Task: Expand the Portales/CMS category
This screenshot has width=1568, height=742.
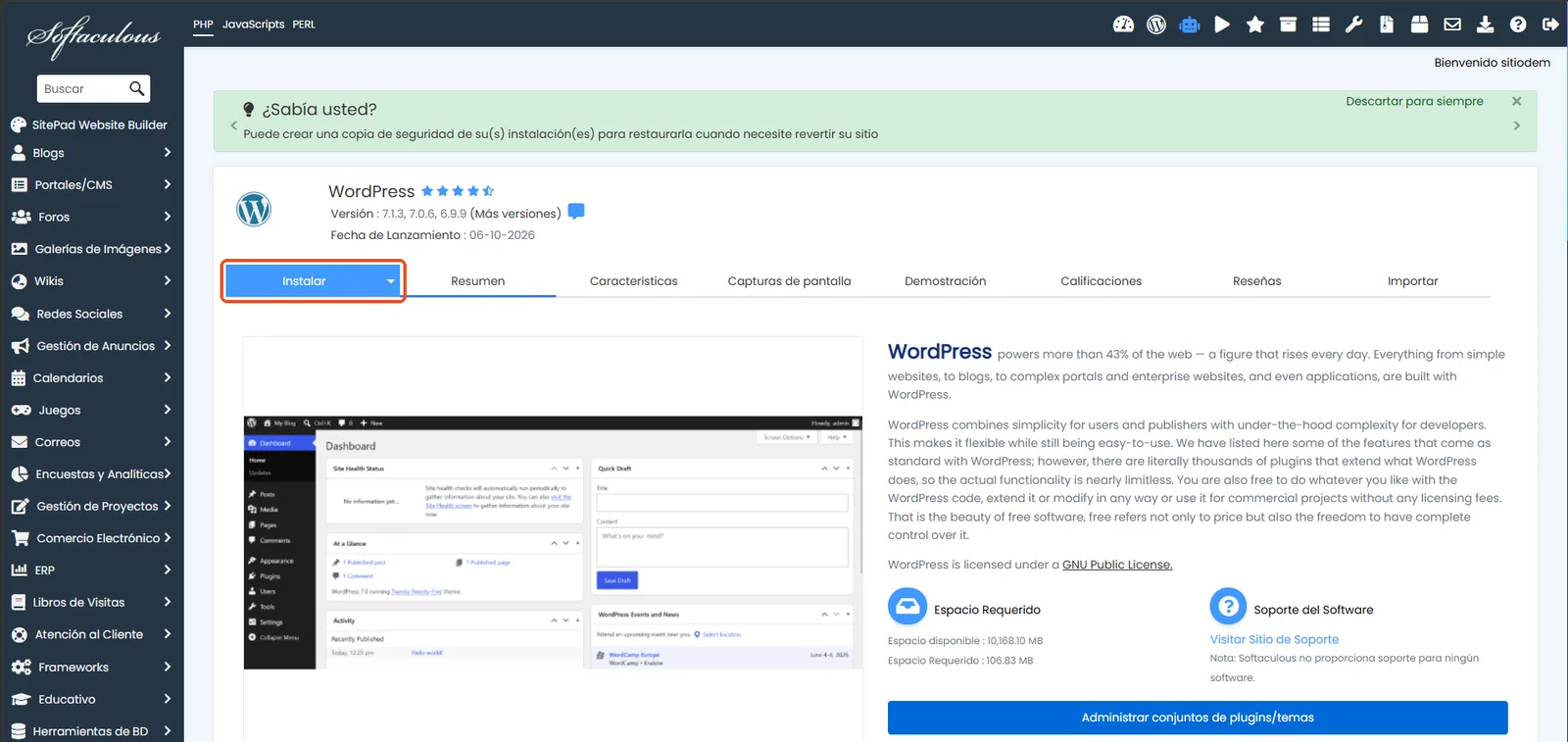Action: 91,184
